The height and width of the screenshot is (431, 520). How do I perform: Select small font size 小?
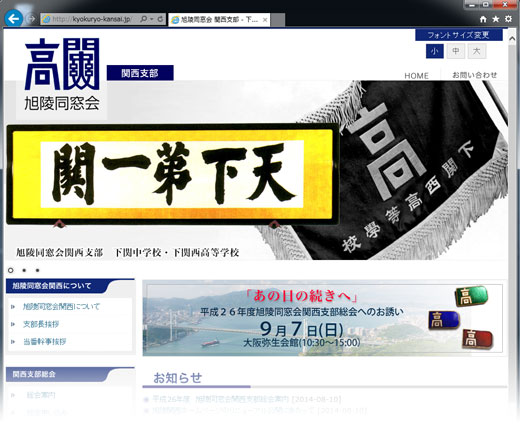coord(435,51)
